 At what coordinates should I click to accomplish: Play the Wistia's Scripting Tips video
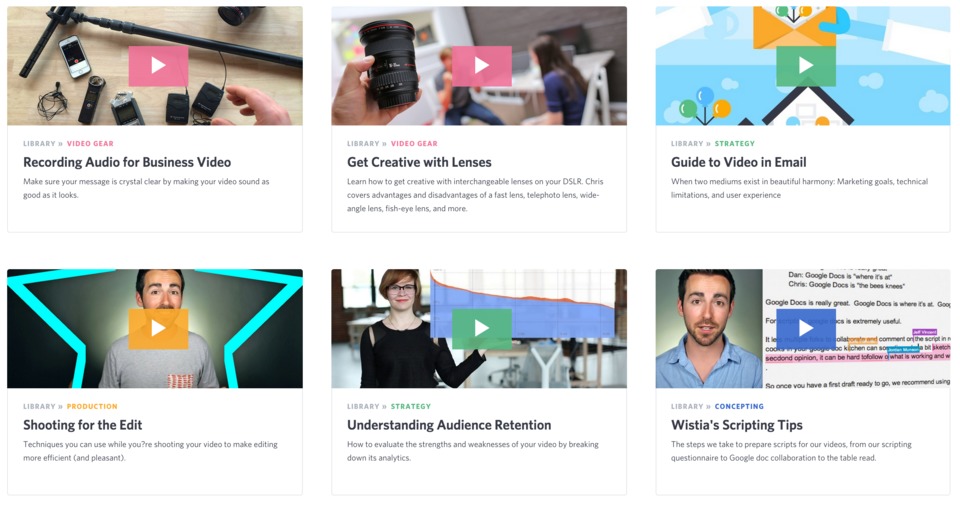point(806,329)
